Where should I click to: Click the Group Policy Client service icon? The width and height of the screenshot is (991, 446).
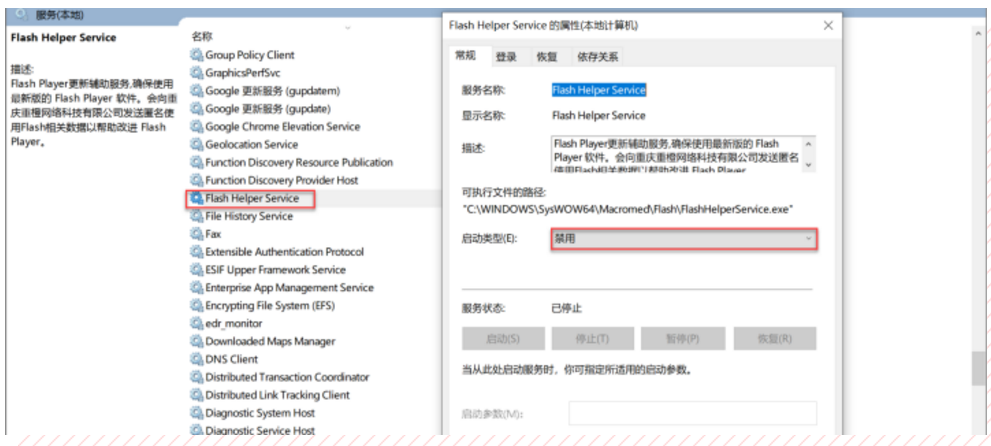[197, 55]
